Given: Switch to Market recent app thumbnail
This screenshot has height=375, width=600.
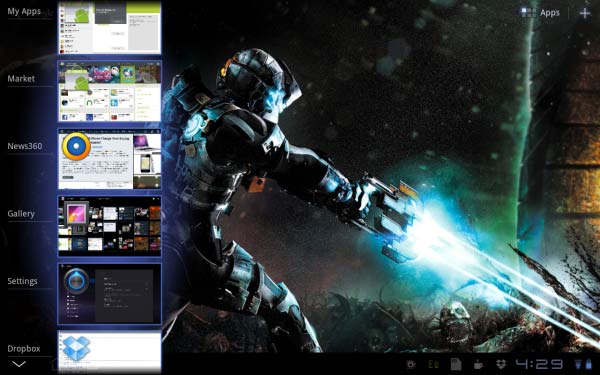Looking at the screenshot, I should coord(109,91).
